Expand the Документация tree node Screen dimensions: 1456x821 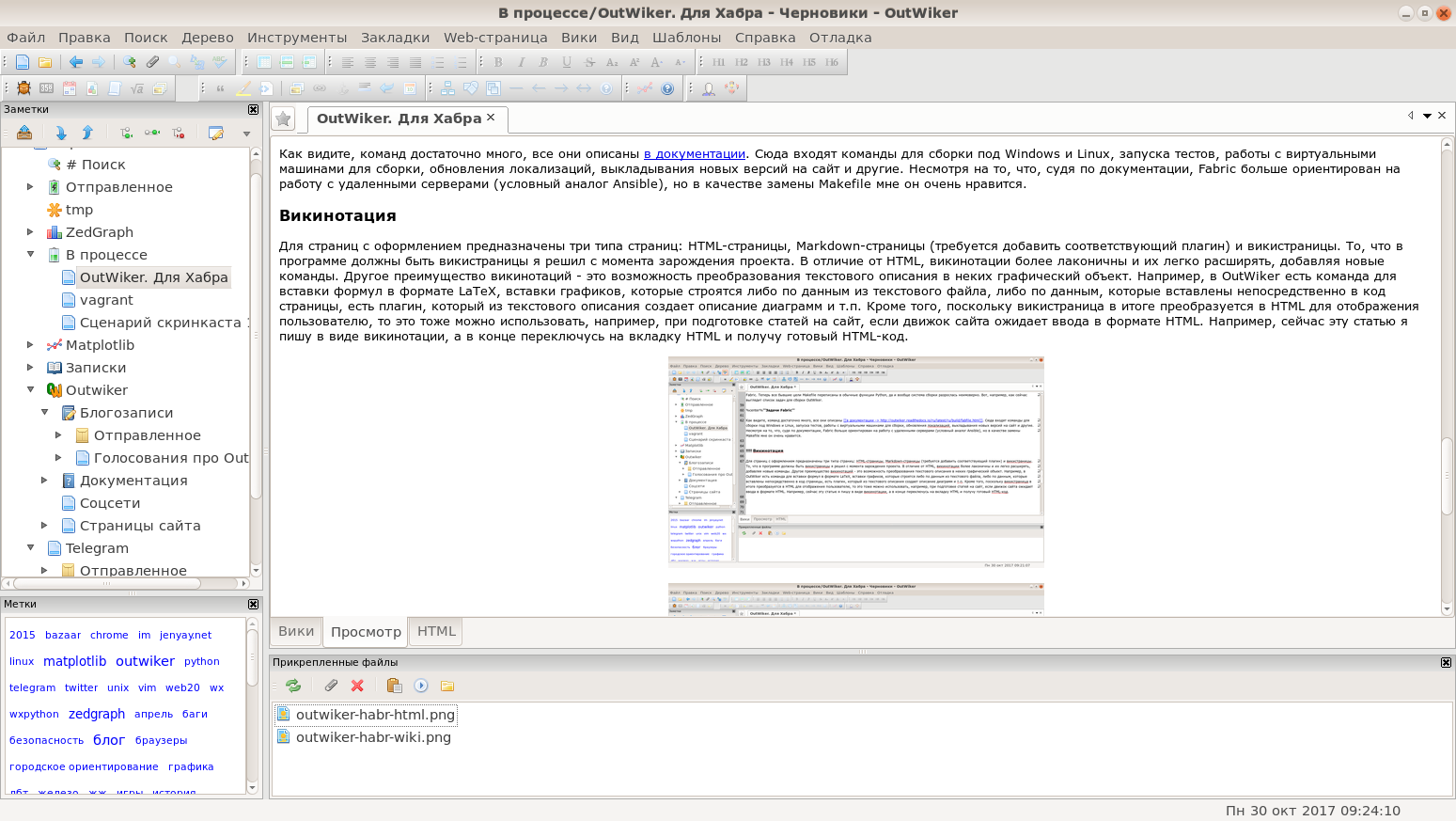point(44,481)
